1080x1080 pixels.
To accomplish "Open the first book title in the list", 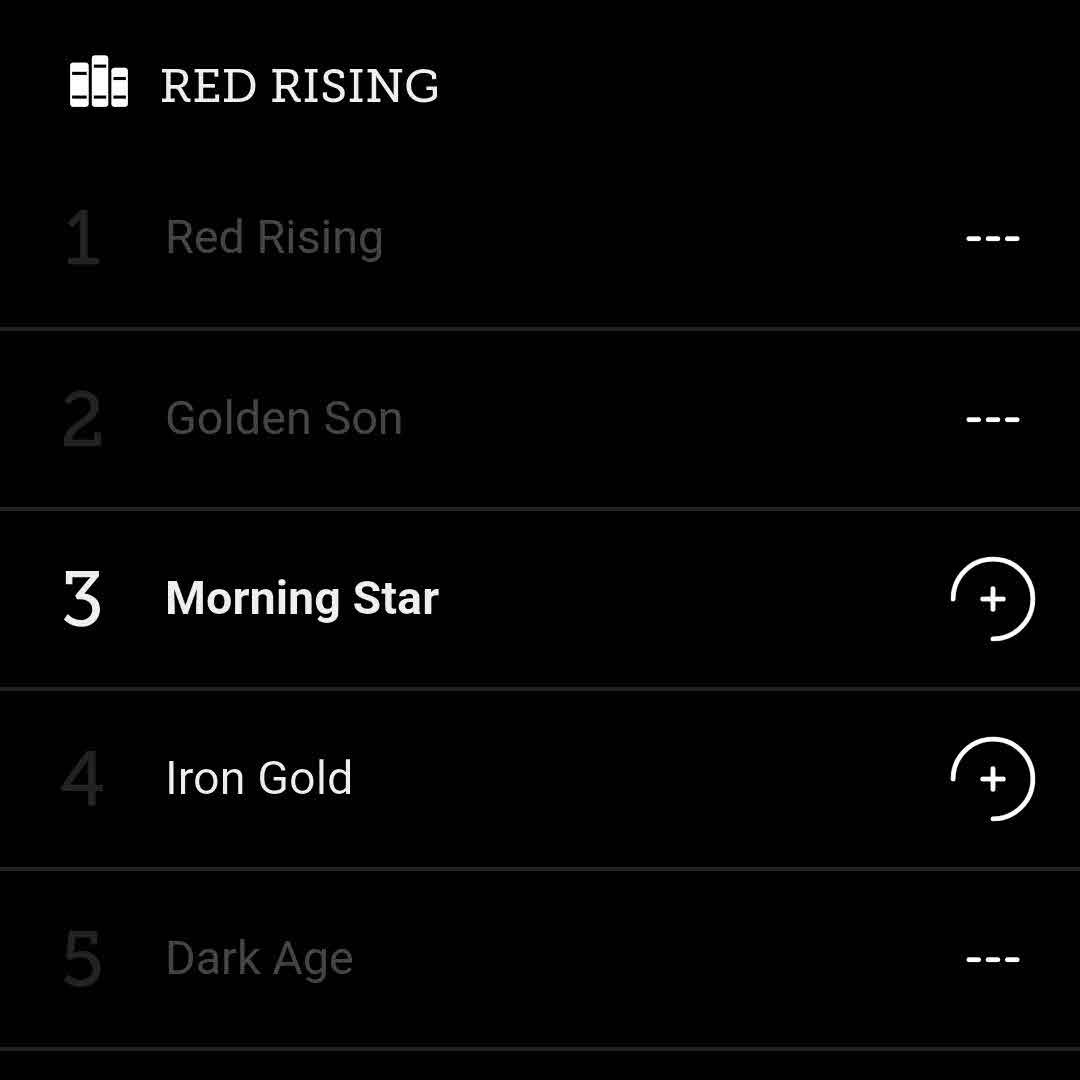I will (274, 238).
